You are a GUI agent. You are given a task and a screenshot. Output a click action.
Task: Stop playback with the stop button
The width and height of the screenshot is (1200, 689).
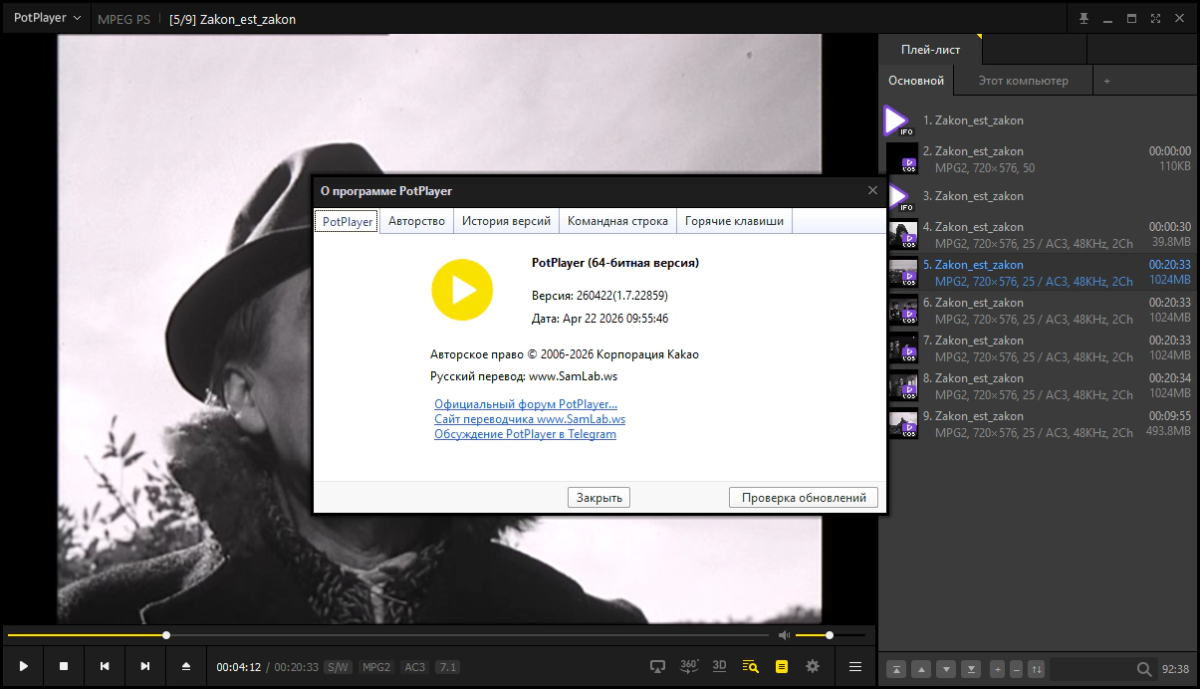tap(63, 666)
